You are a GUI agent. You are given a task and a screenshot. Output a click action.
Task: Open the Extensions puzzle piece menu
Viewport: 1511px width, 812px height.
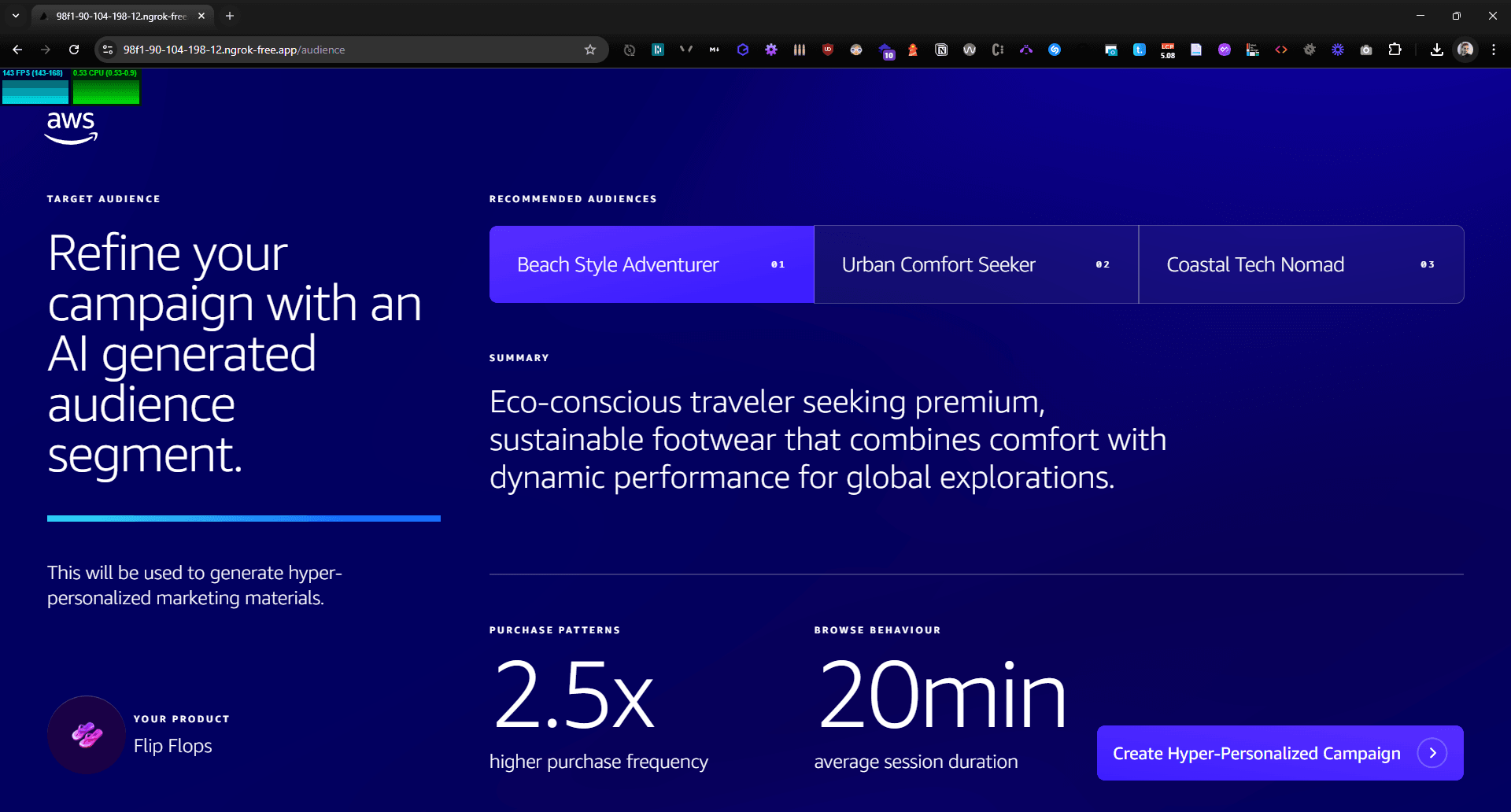(x=1395, y=50)
